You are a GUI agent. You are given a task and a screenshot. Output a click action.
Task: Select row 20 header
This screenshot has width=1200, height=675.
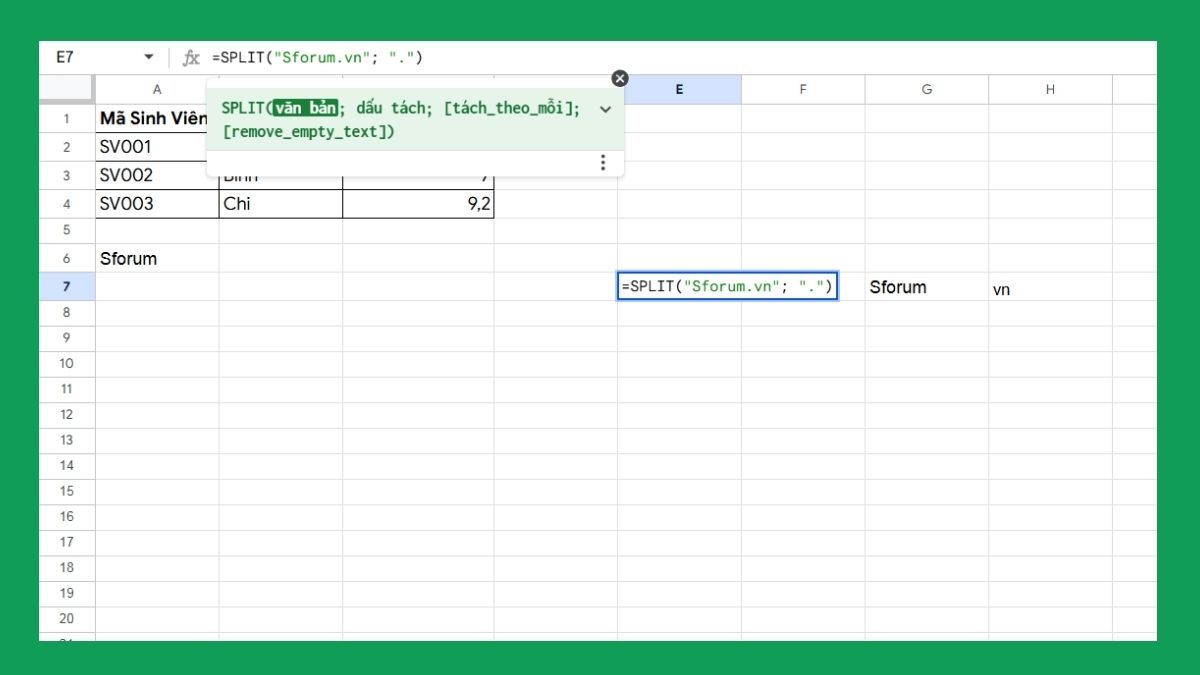tap(66, 618)
